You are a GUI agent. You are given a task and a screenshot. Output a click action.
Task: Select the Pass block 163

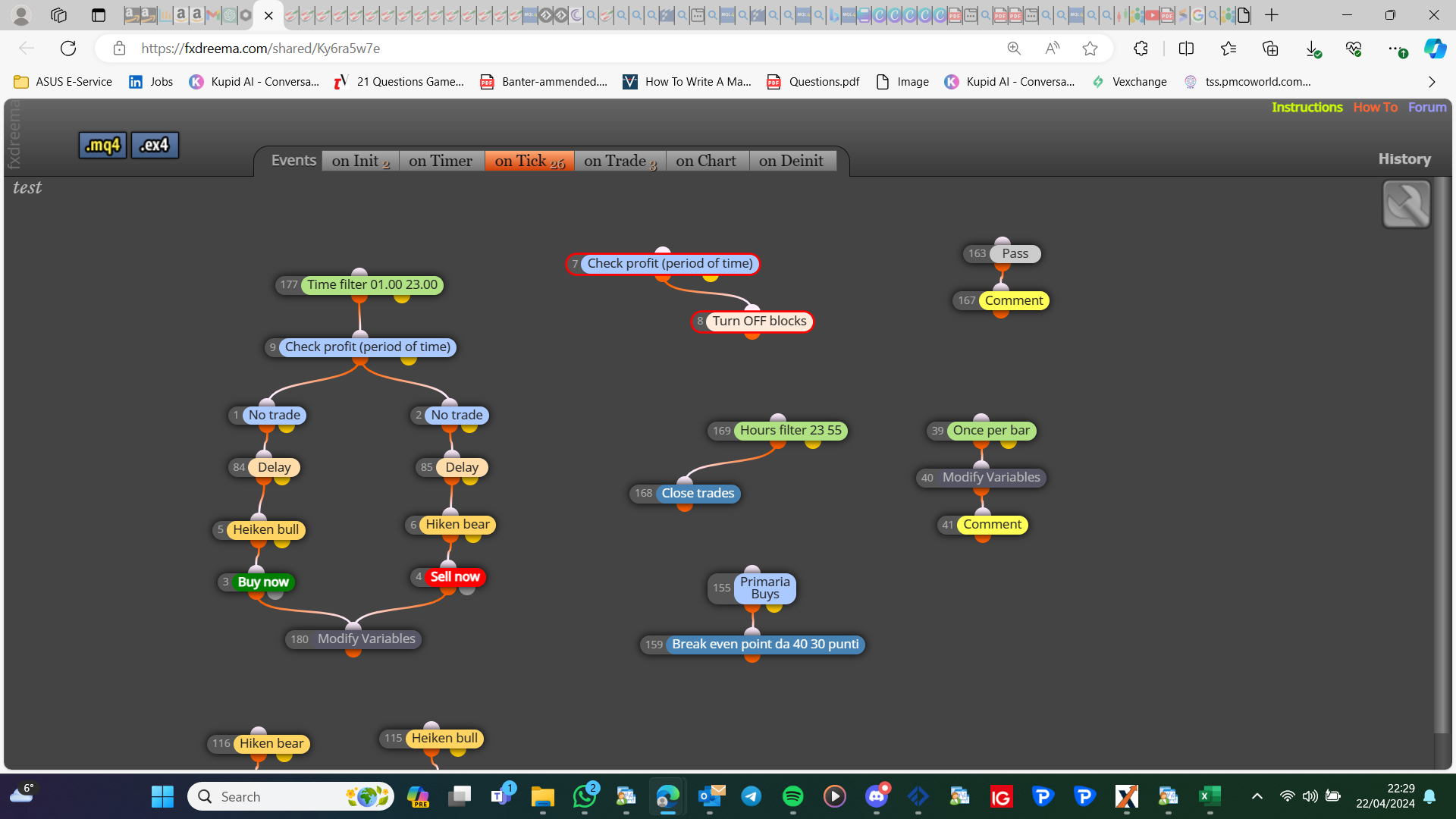point(1002,254)
